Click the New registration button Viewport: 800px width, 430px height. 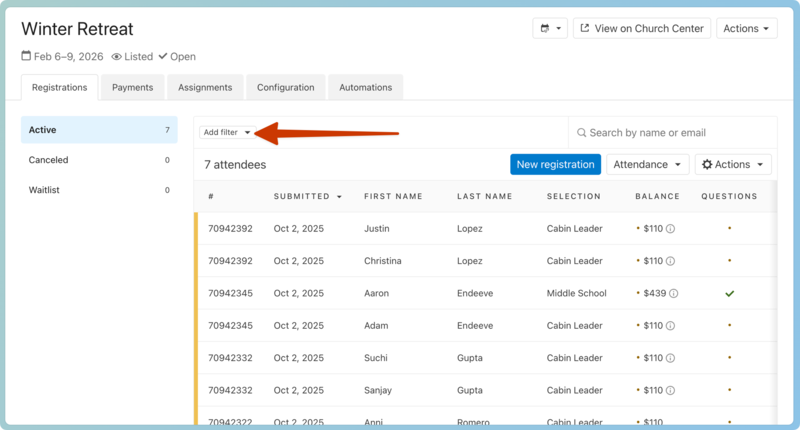[x=555, y=165]
